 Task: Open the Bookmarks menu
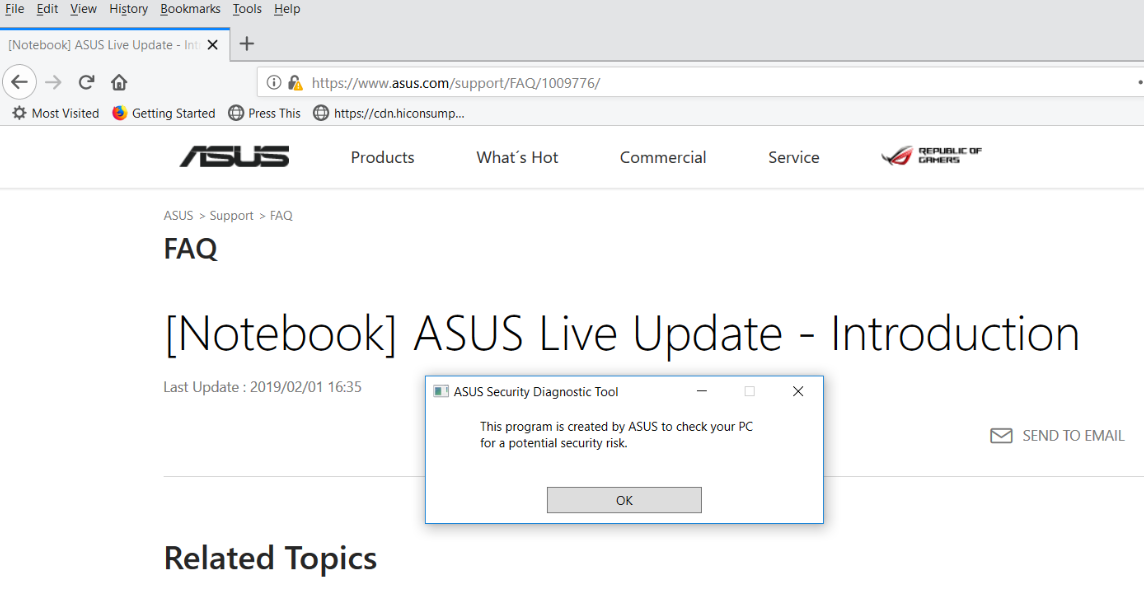(x=190, y=9)
